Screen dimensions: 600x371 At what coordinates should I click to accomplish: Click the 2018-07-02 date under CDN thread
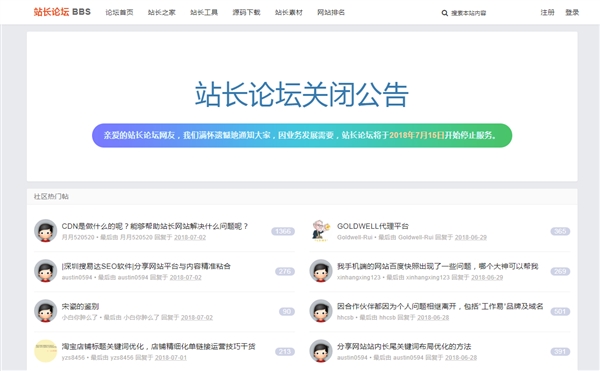(x=190, y=237)
